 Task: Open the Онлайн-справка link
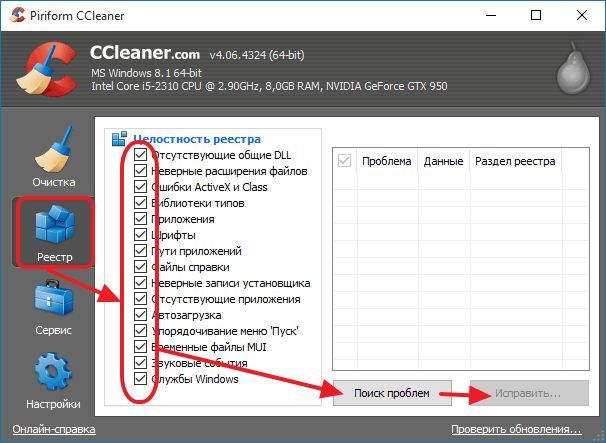[x=54, y=429]
